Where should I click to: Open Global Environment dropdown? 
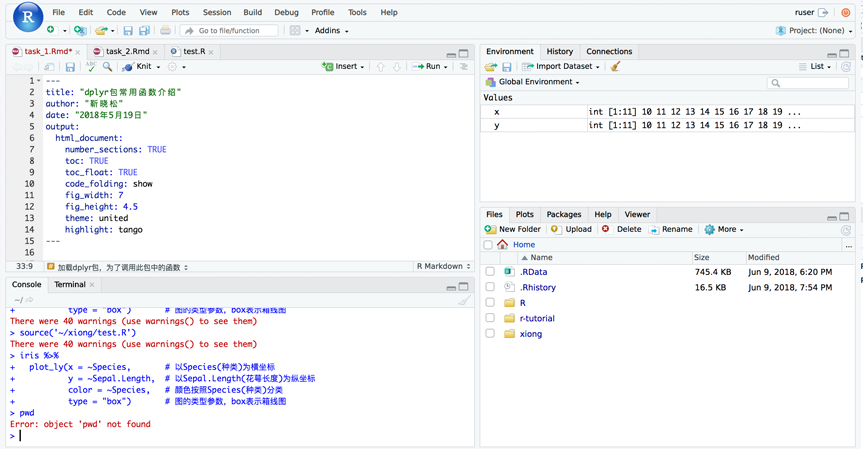click(532, 82)
